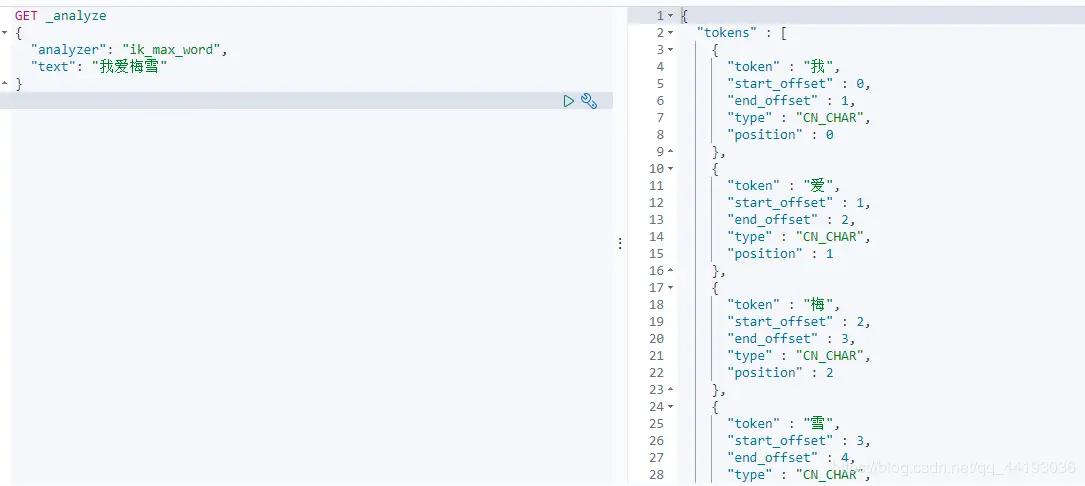This screenshot has width=1085, height=486.
Task: Click "start_offset" : 1 on line 12
Action: click(x=798, y=203)
